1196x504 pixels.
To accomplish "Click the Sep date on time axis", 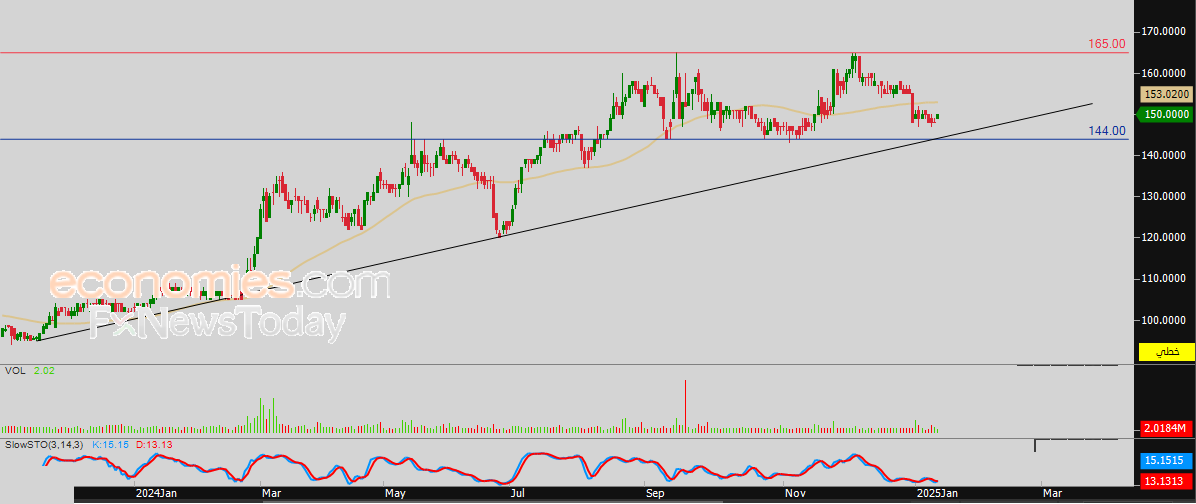I will [655, 494].
